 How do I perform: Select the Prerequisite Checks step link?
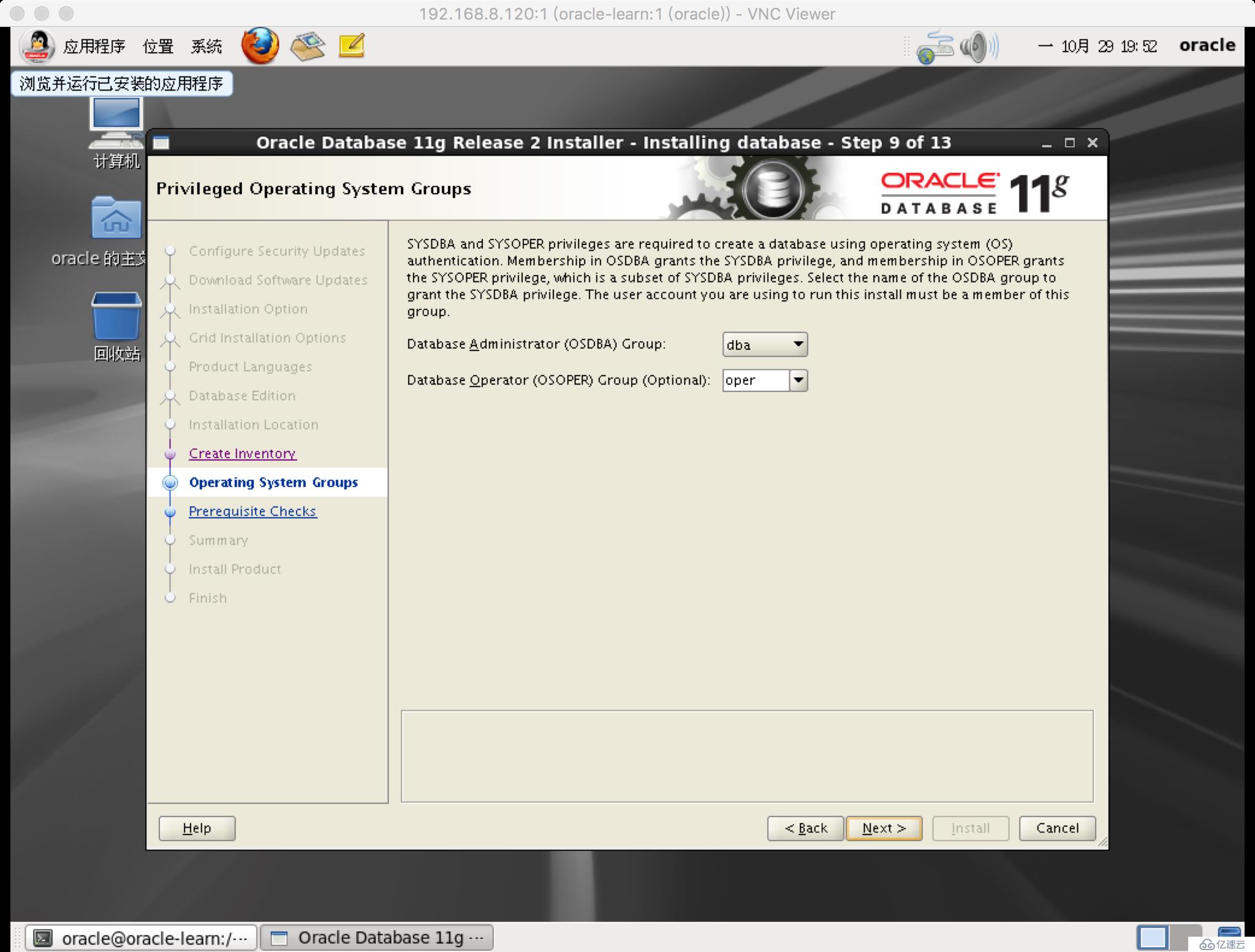click(x=253, y=511)
